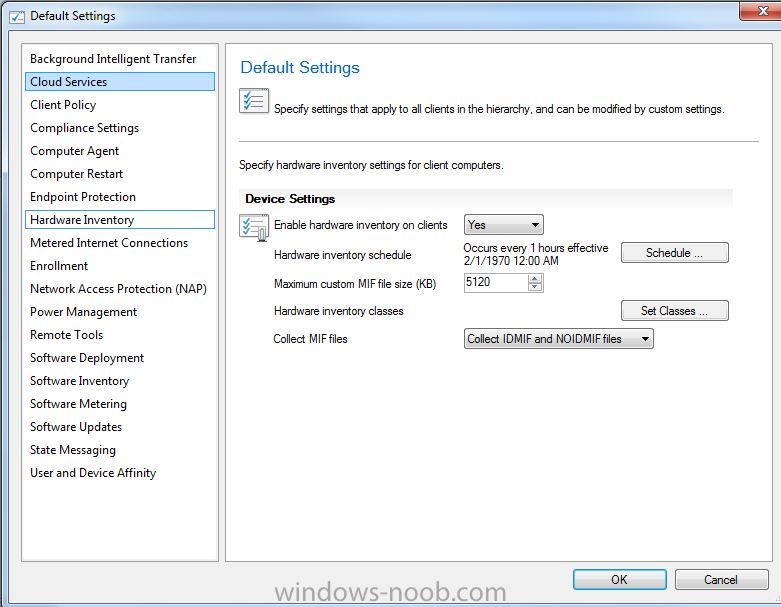
Task: Open Network Access Protection (NAP) settings
Action: pyautogui.click(x=120, y=289)
